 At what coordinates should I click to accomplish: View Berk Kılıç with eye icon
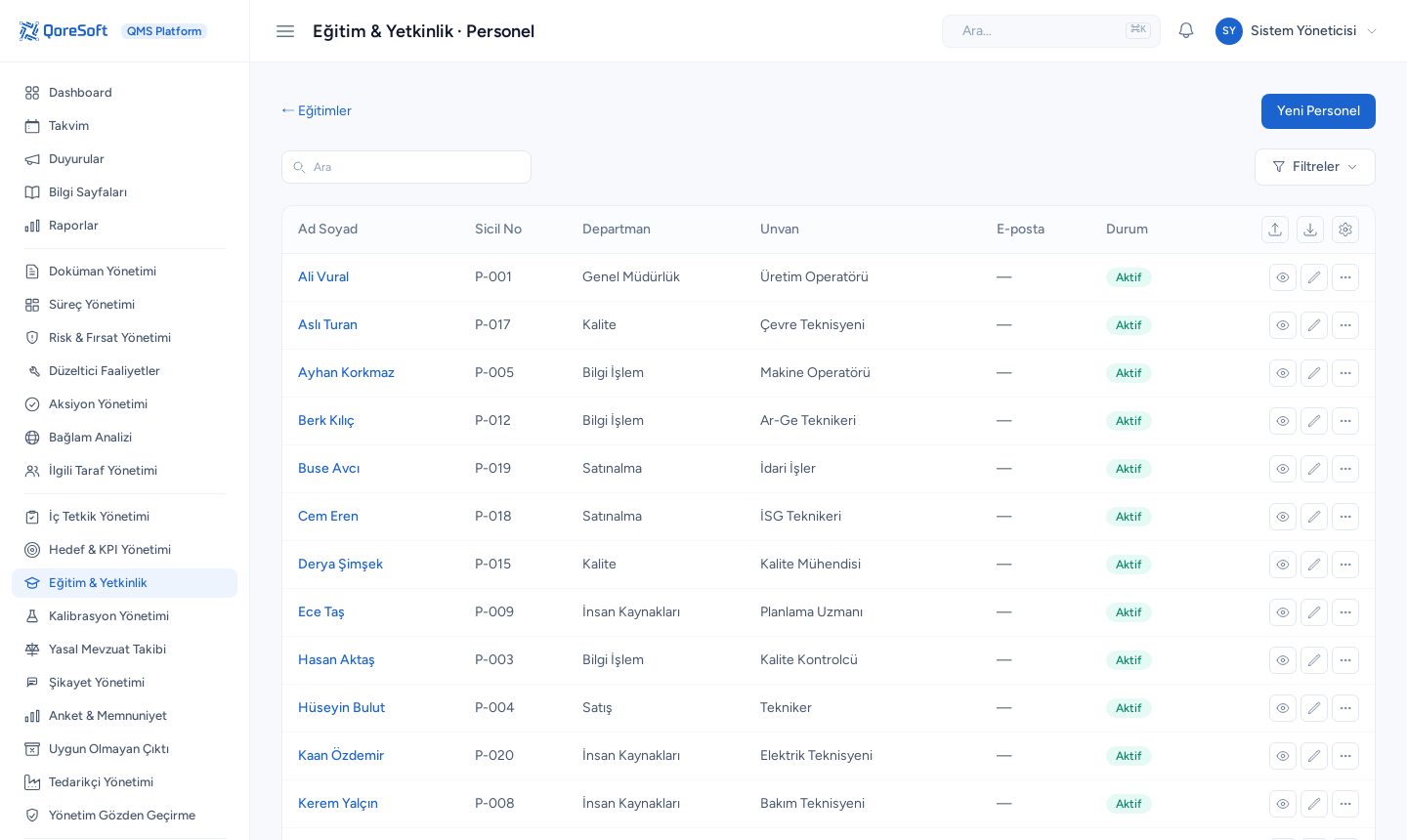pos(1283,421)
